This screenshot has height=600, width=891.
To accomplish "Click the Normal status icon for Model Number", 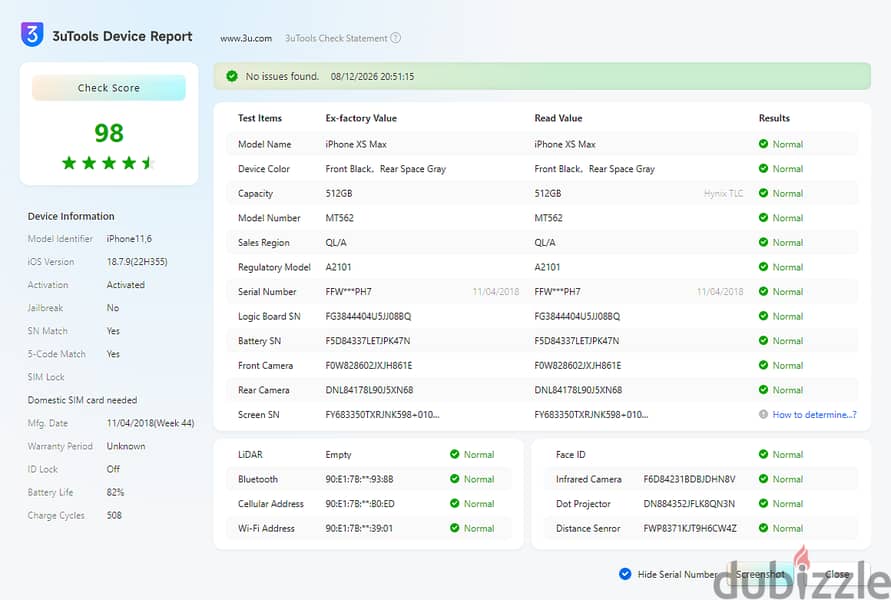I will [x=763, y=218].
